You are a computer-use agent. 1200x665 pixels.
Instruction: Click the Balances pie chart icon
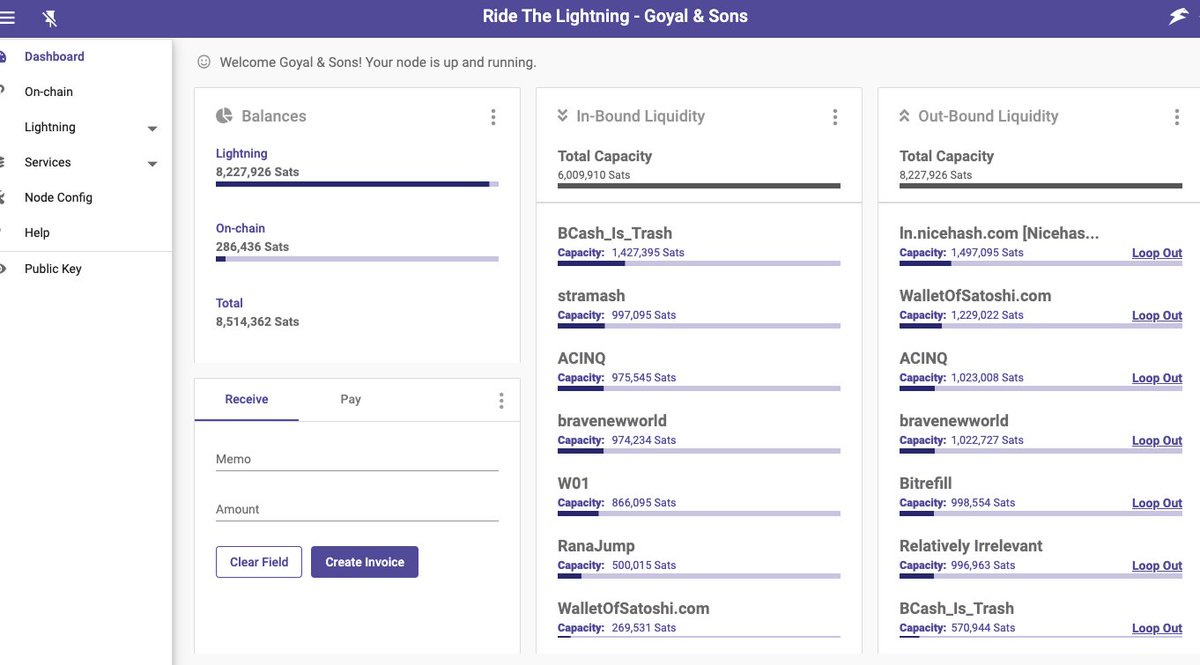[x=224, y=116]
